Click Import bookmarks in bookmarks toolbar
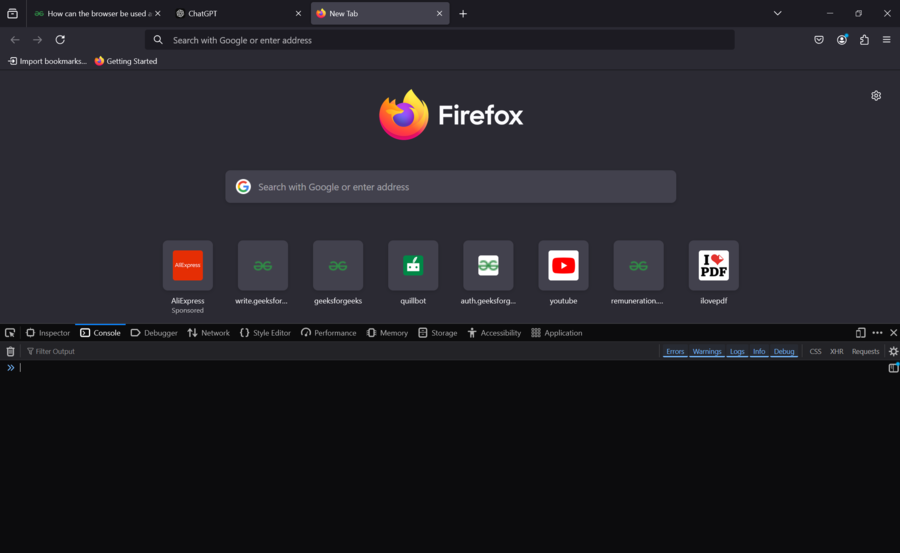The height and width of the screenshot is (553, 900). [x=47, y=61]
